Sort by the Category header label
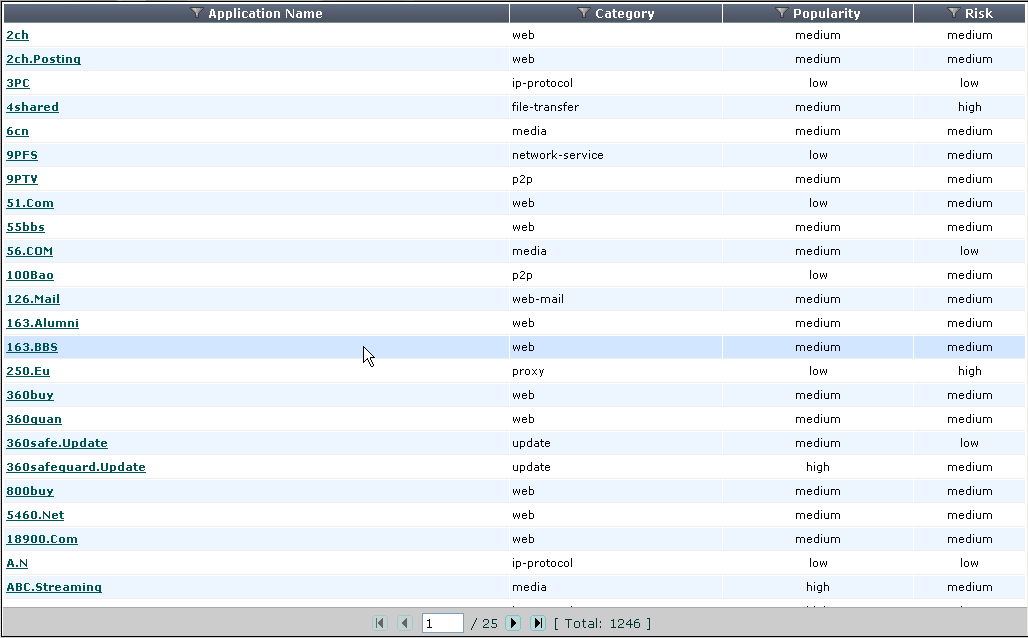 point(624,13)
